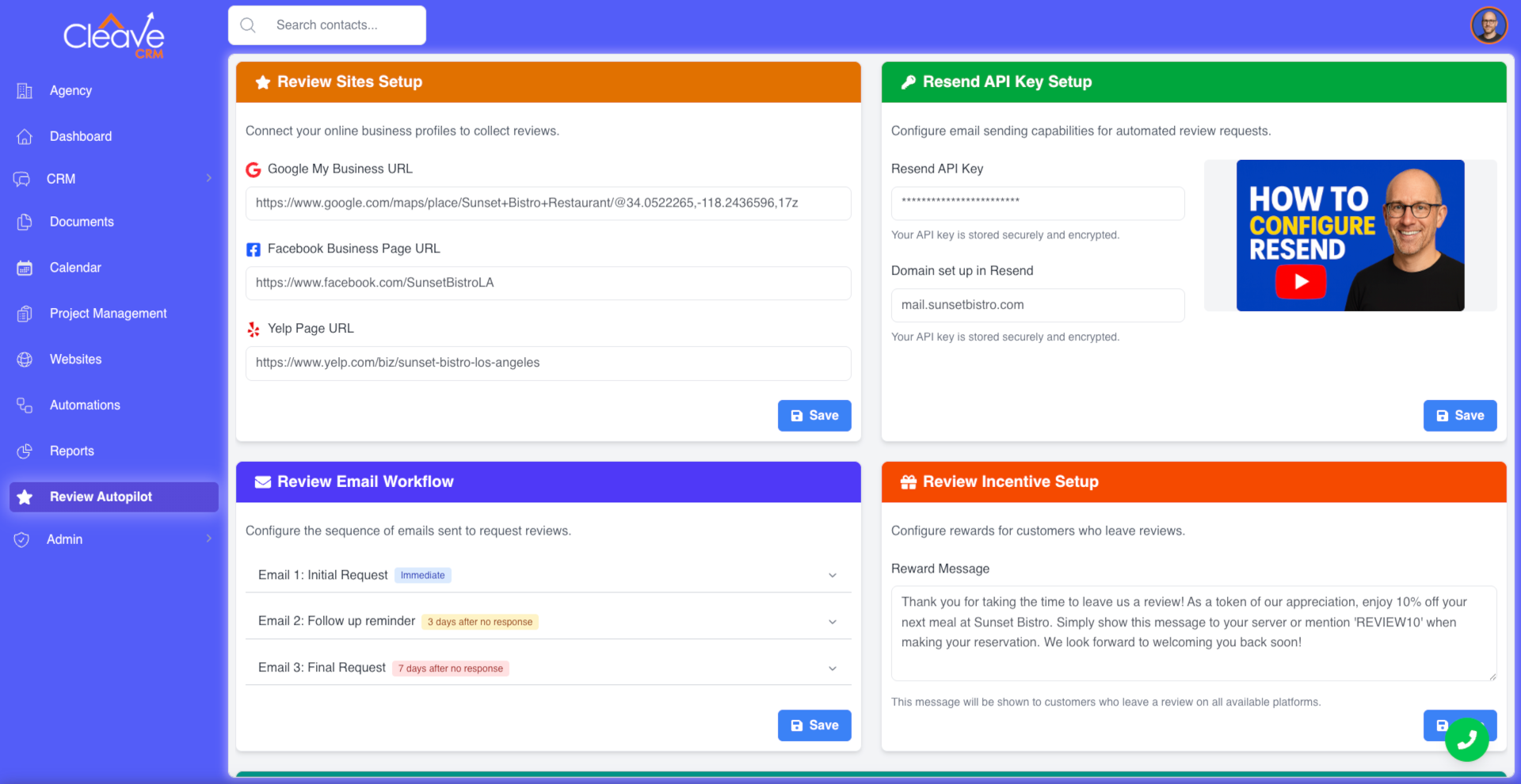This screenshot has width=1521, height=784.
Task: Click the green phone call floating icon
Action: 1466,739
